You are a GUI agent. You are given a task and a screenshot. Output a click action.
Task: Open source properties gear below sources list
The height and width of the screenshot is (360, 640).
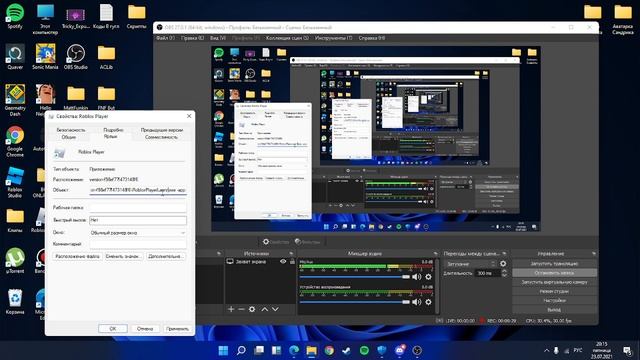(x=252, y=309)
